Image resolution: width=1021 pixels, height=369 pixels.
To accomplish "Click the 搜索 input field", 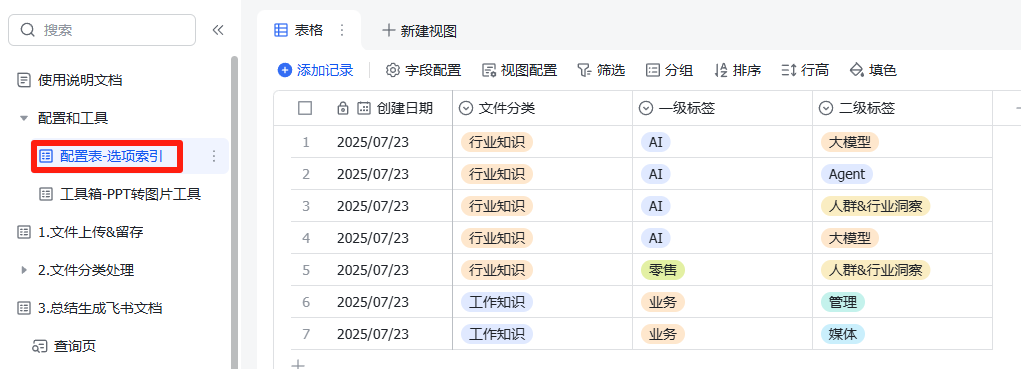I will pos(102,30).
